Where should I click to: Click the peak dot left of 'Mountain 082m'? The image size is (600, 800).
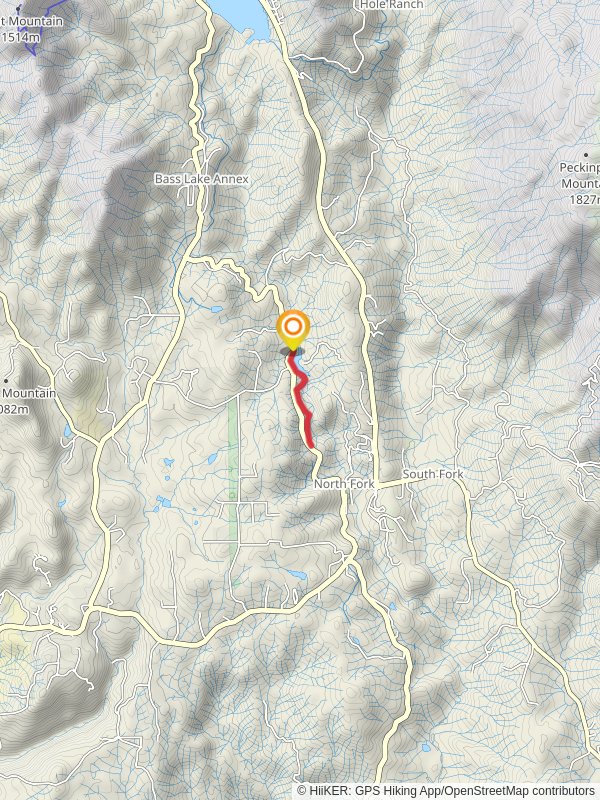pyautogui.click(x=6, y=381)
